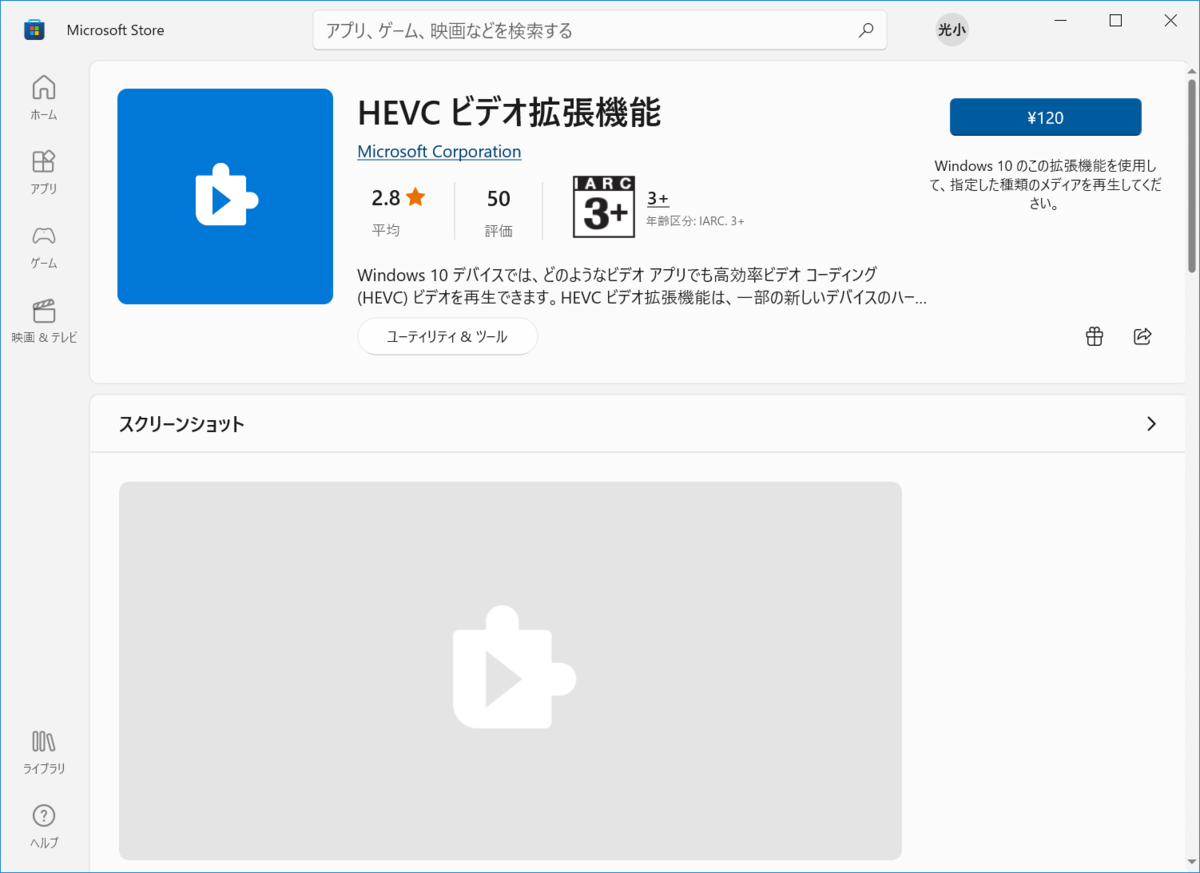The height and width of the screenshot is (873, 1200).
Task: Select 映画 & テレビ sidebar icon
Action: (43, 321)
